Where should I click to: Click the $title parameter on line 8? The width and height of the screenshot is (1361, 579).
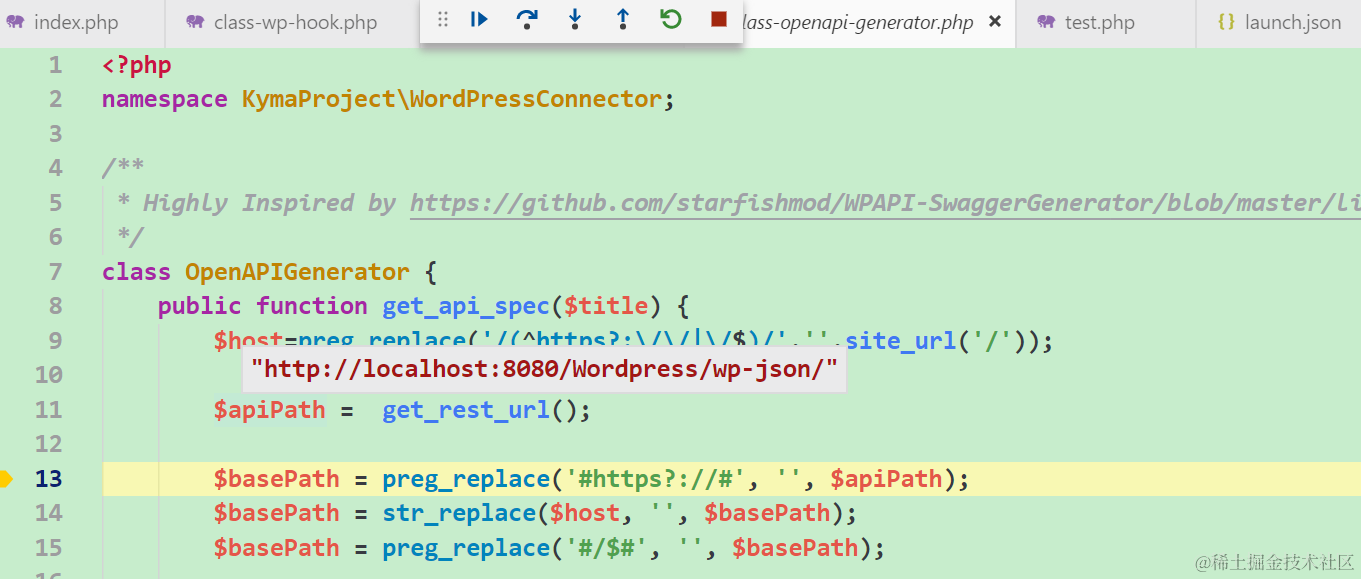click(x=607, y=306)
